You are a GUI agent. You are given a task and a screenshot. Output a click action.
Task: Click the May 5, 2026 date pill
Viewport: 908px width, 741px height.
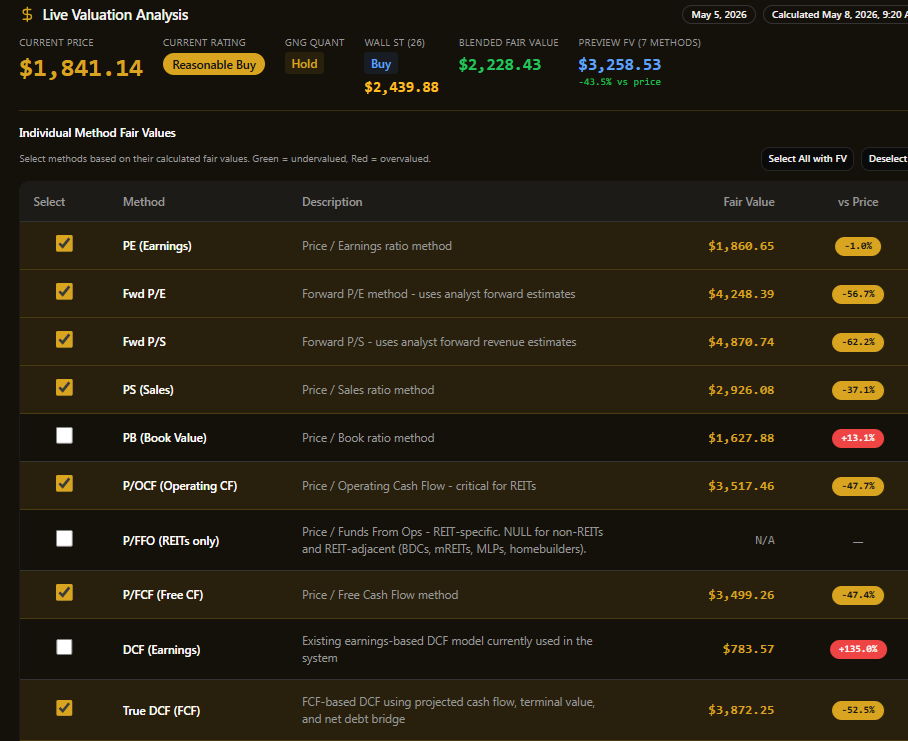pos(719,14)
